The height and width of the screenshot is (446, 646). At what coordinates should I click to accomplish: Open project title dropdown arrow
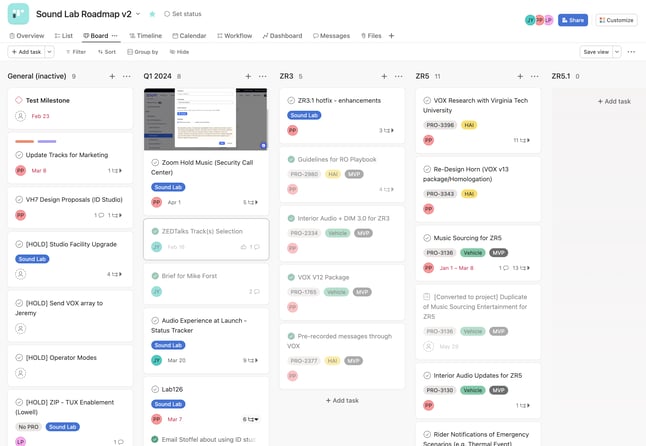pyautogui.click(x=138, y=14)
